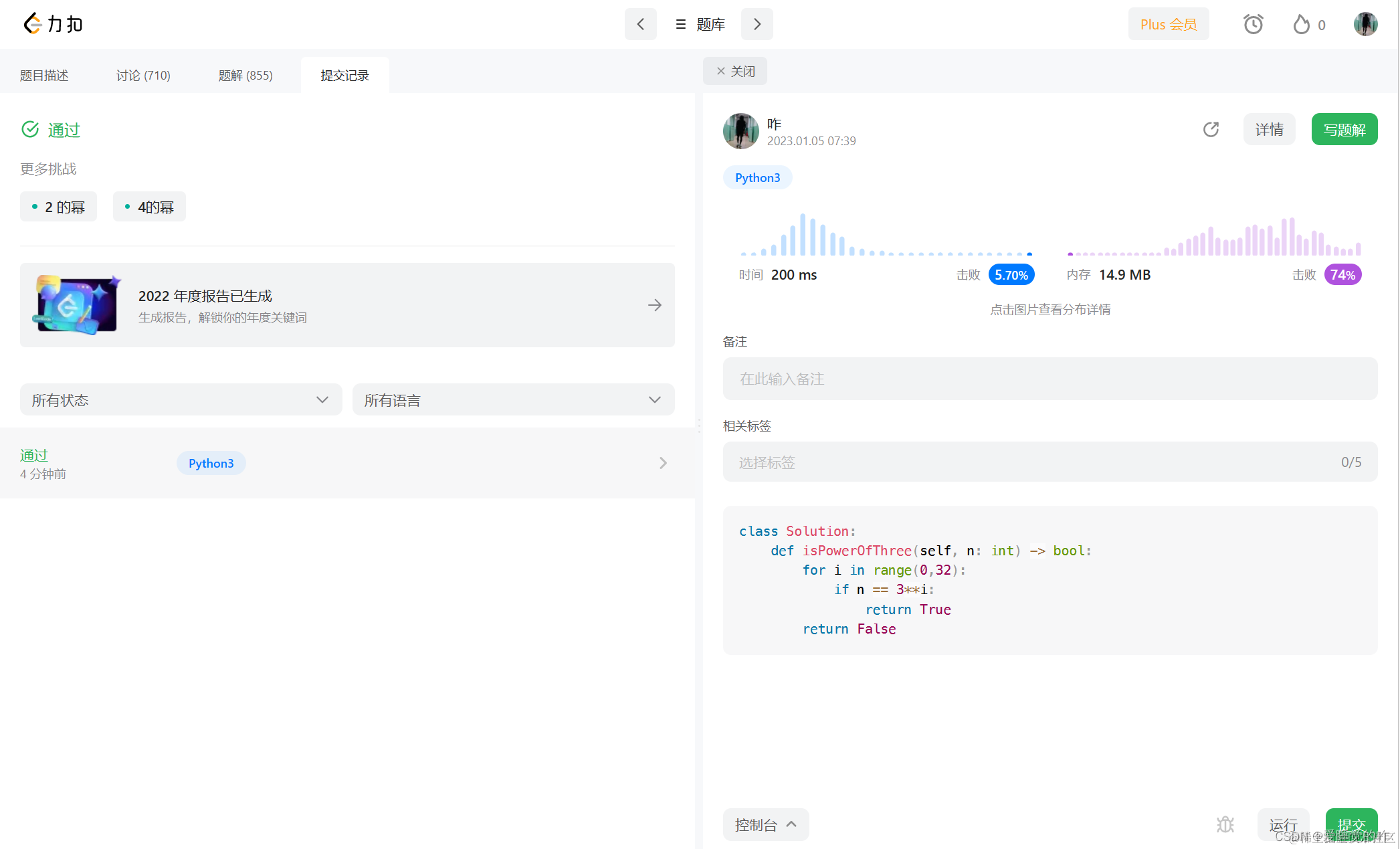Open the 2022 年度报告 banner

[x=347, y=305]
